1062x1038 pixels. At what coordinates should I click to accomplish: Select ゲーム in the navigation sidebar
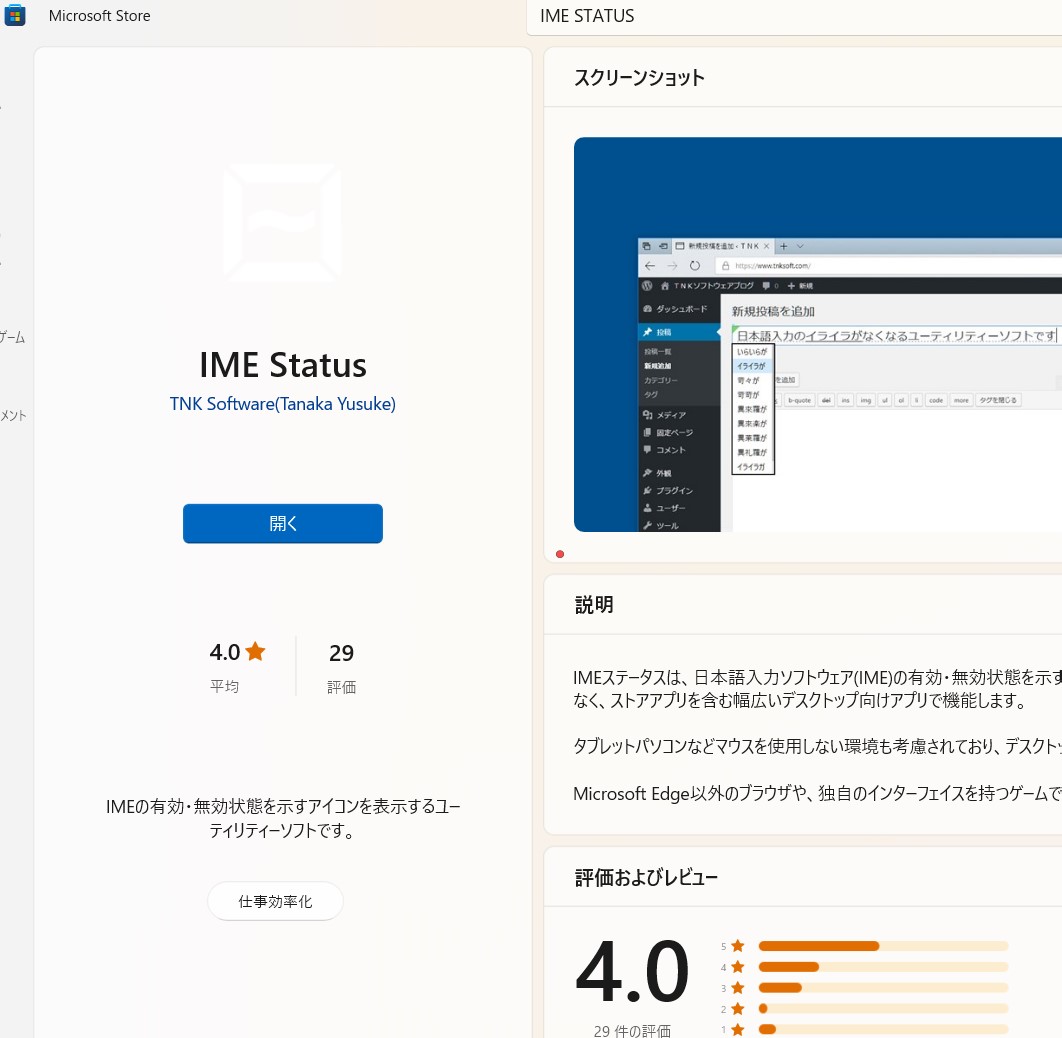point(11,337)
